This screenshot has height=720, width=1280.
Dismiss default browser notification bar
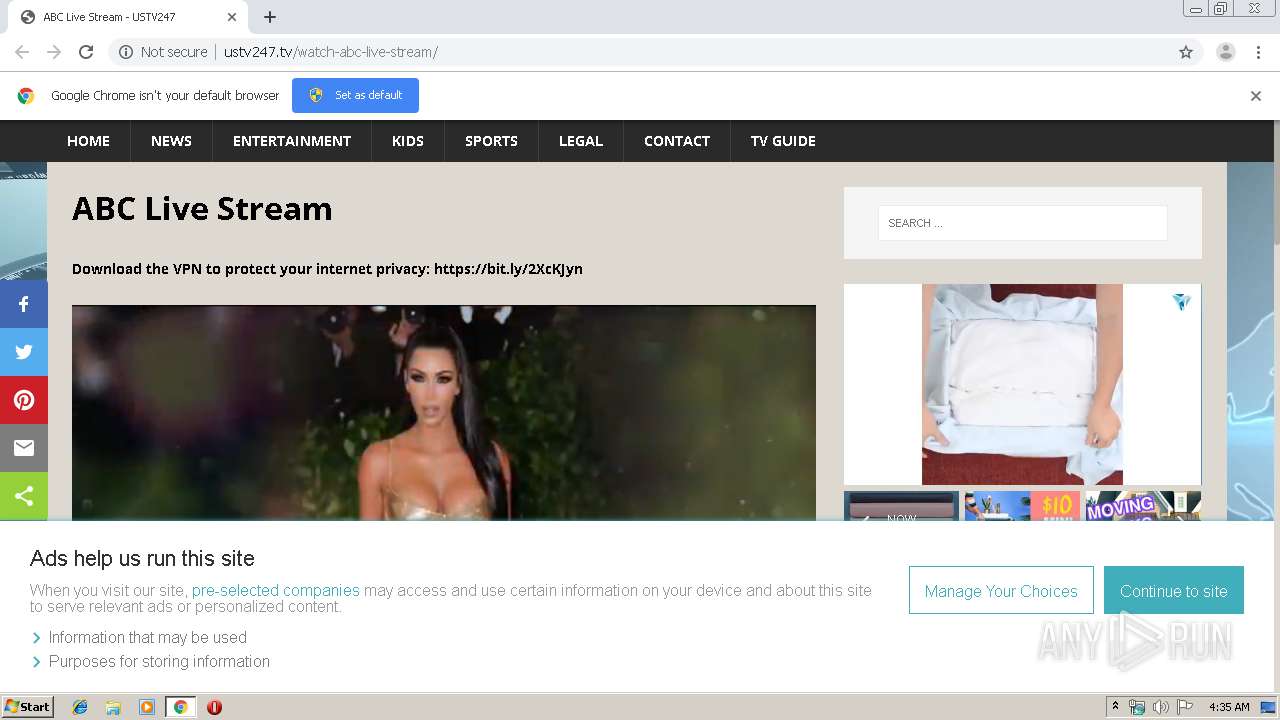1256,96
